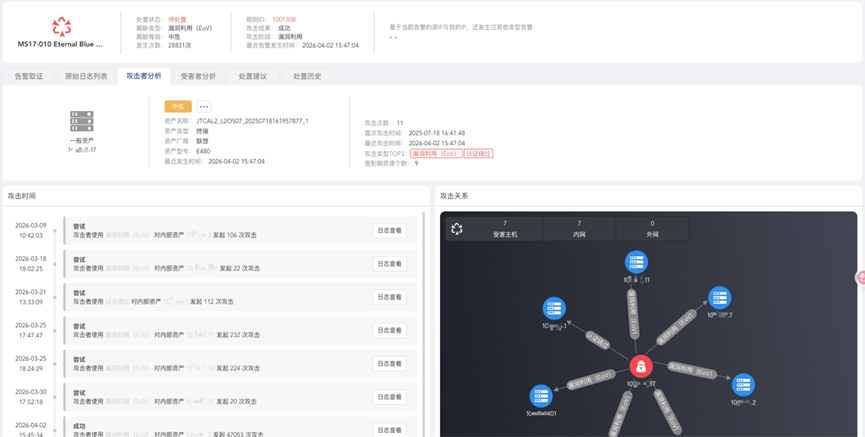The width and height of the screenshot is (865, 437).
Task: Go to the 处置建议 tab
Action: [253, 77]
